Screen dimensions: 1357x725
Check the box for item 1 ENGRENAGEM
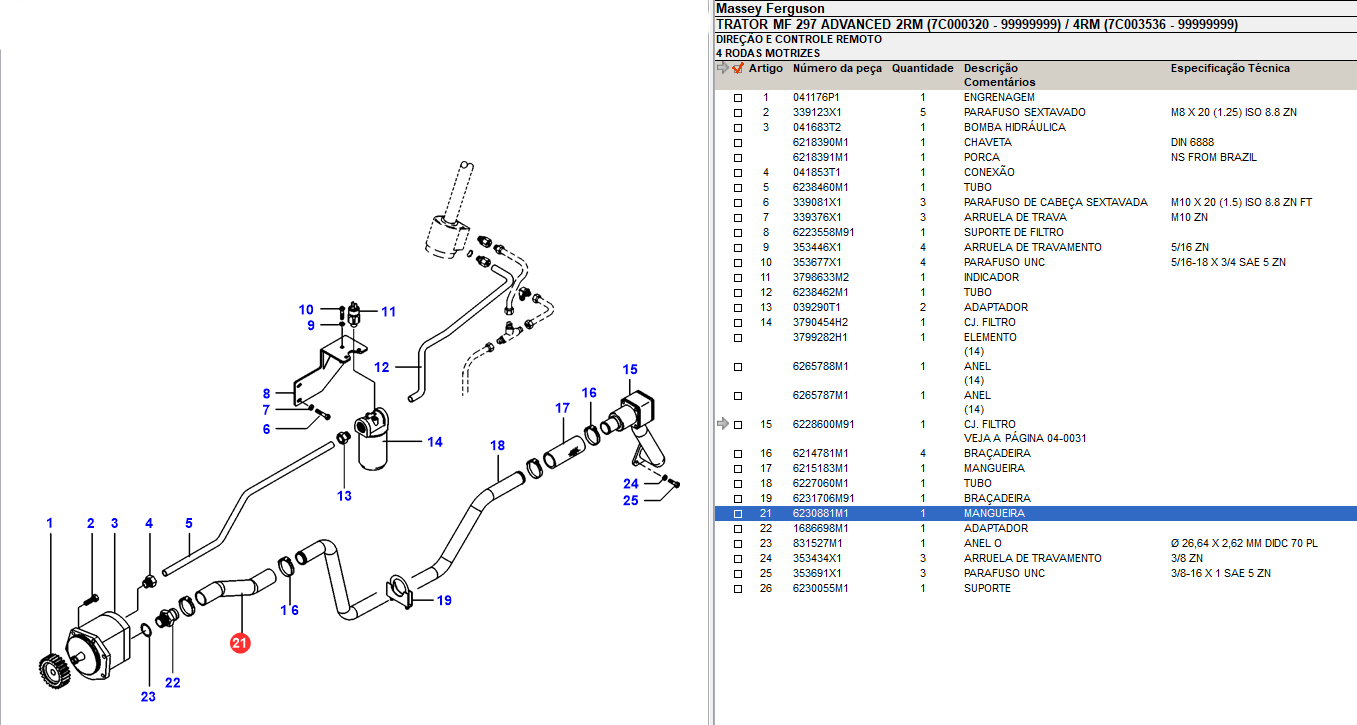(738, 98)
